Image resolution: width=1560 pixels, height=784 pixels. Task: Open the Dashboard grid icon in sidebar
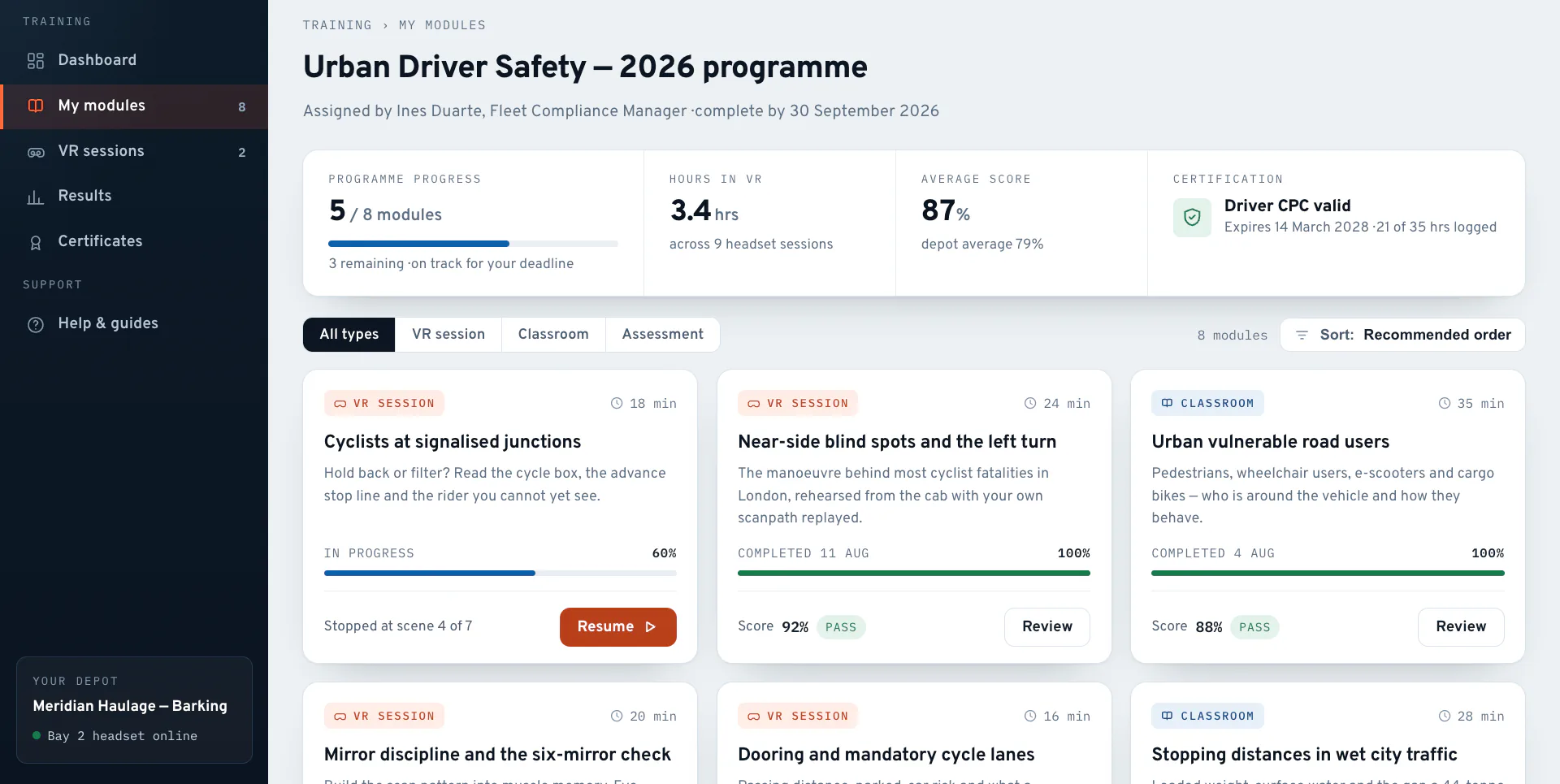tap(36, 61)
